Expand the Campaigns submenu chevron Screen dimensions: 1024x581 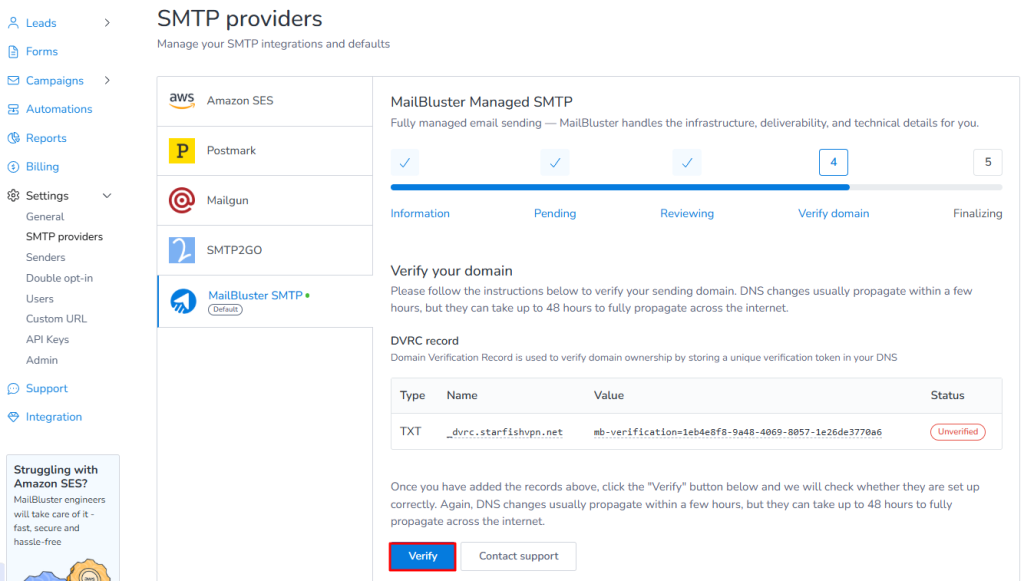[x=107, y=80]
